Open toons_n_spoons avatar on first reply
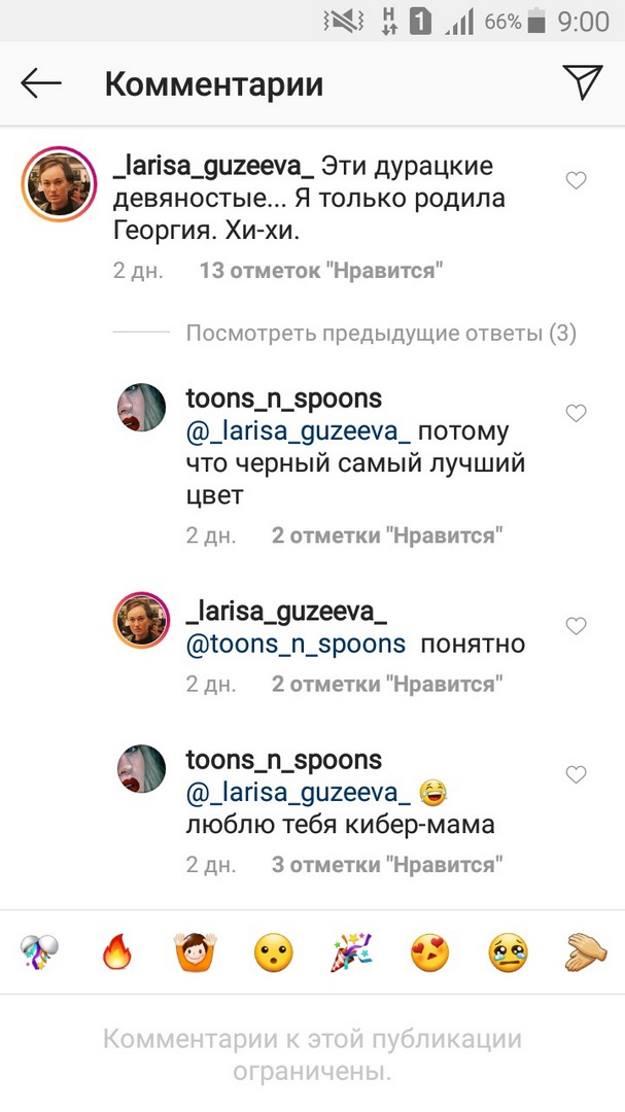Viewport: 625px width, 1112px height. [142, 407]
